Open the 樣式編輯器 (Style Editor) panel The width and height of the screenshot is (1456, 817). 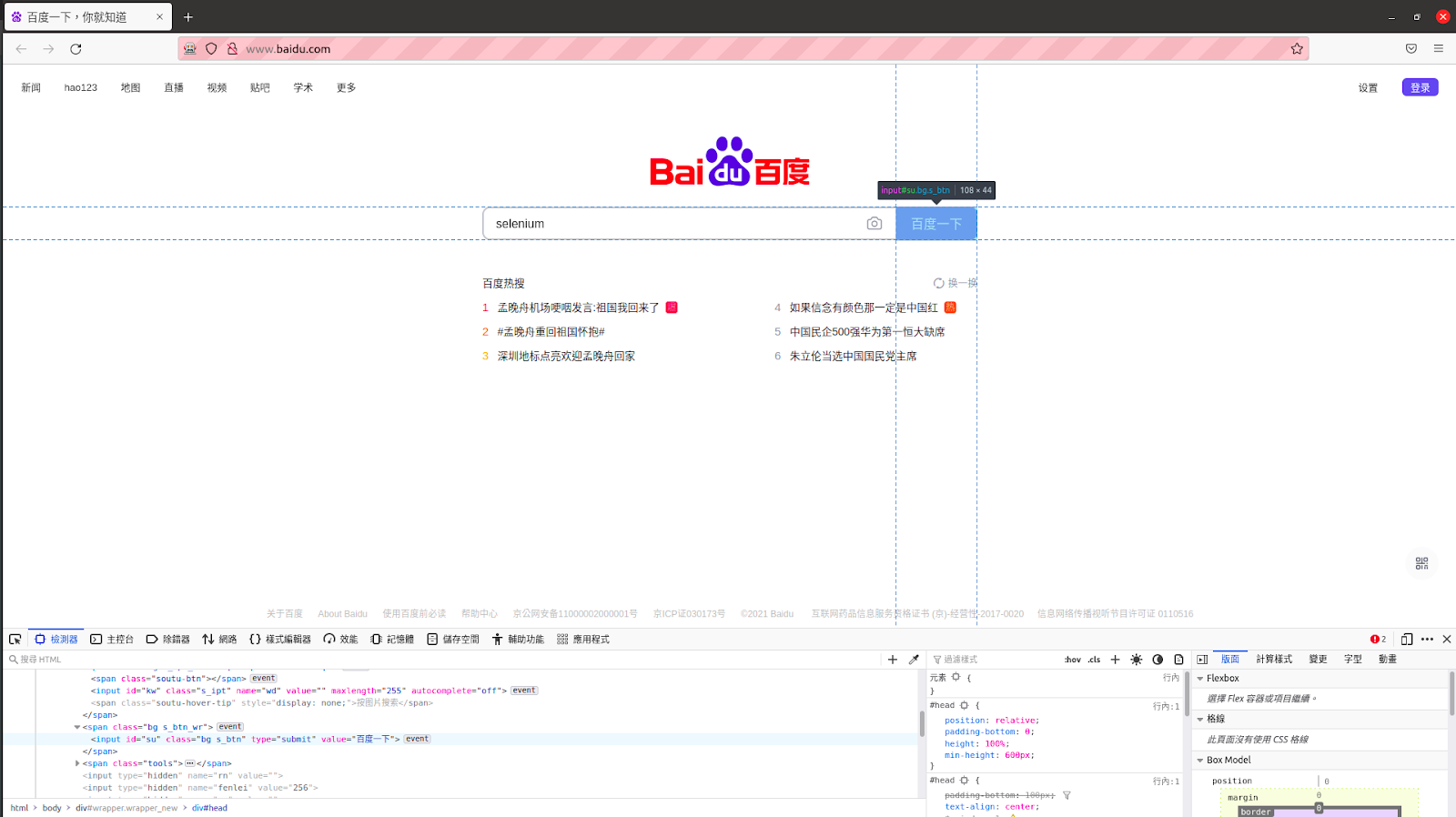click(x=280, y=640)
